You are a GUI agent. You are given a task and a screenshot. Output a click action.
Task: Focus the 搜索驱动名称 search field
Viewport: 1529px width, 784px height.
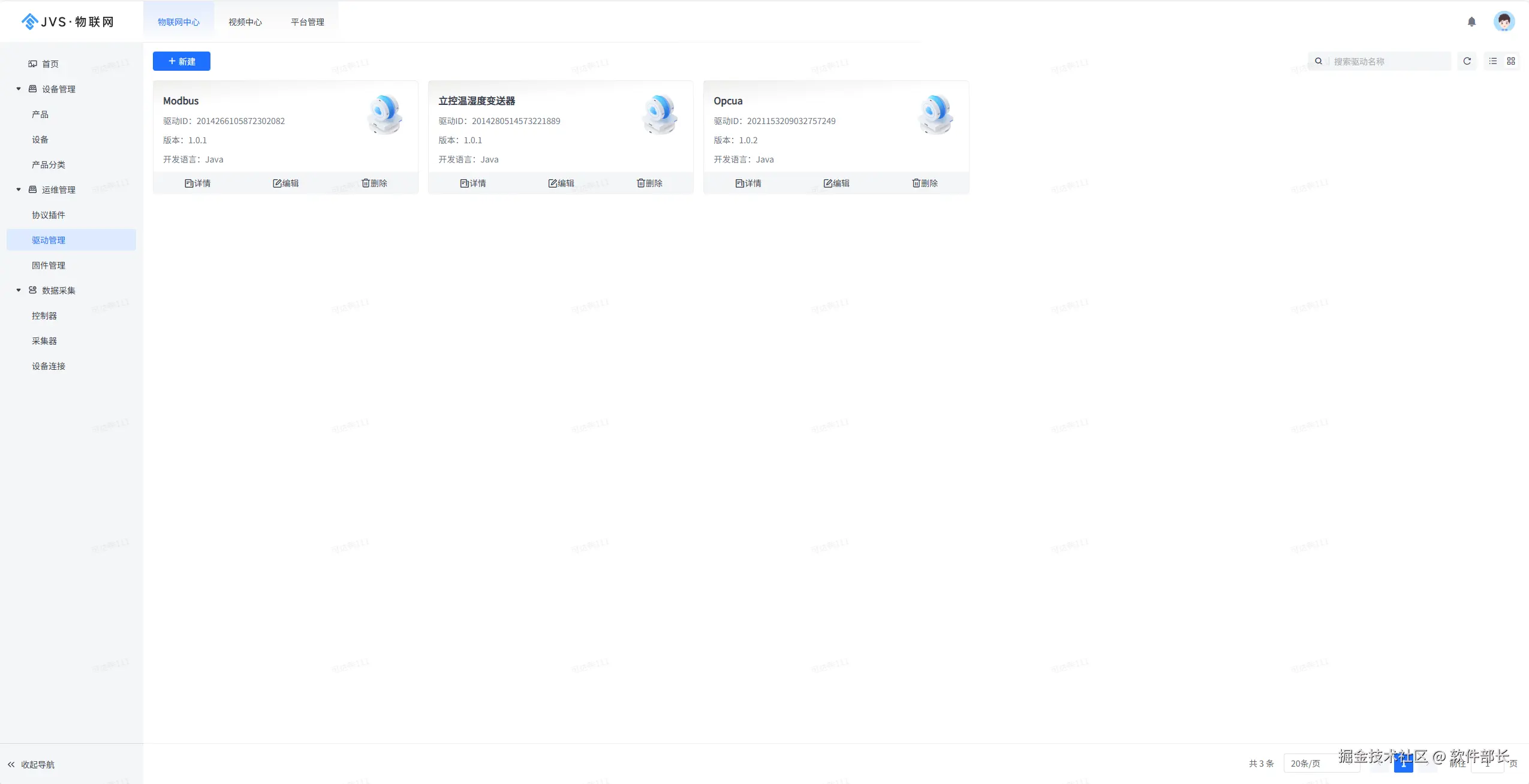1387,61
